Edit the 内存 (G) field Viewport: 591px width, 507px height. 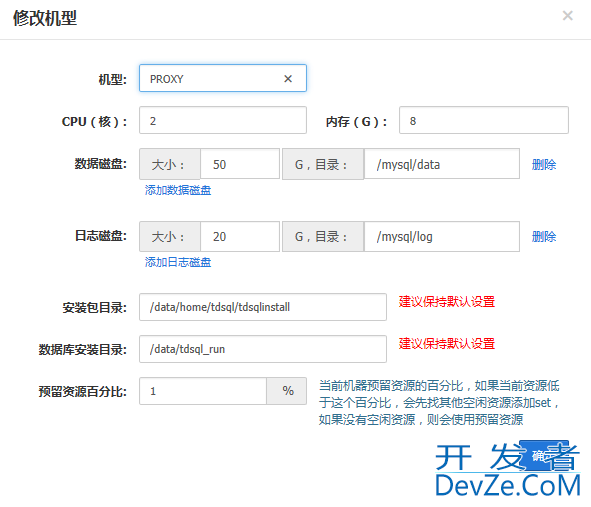pos(484,120)
